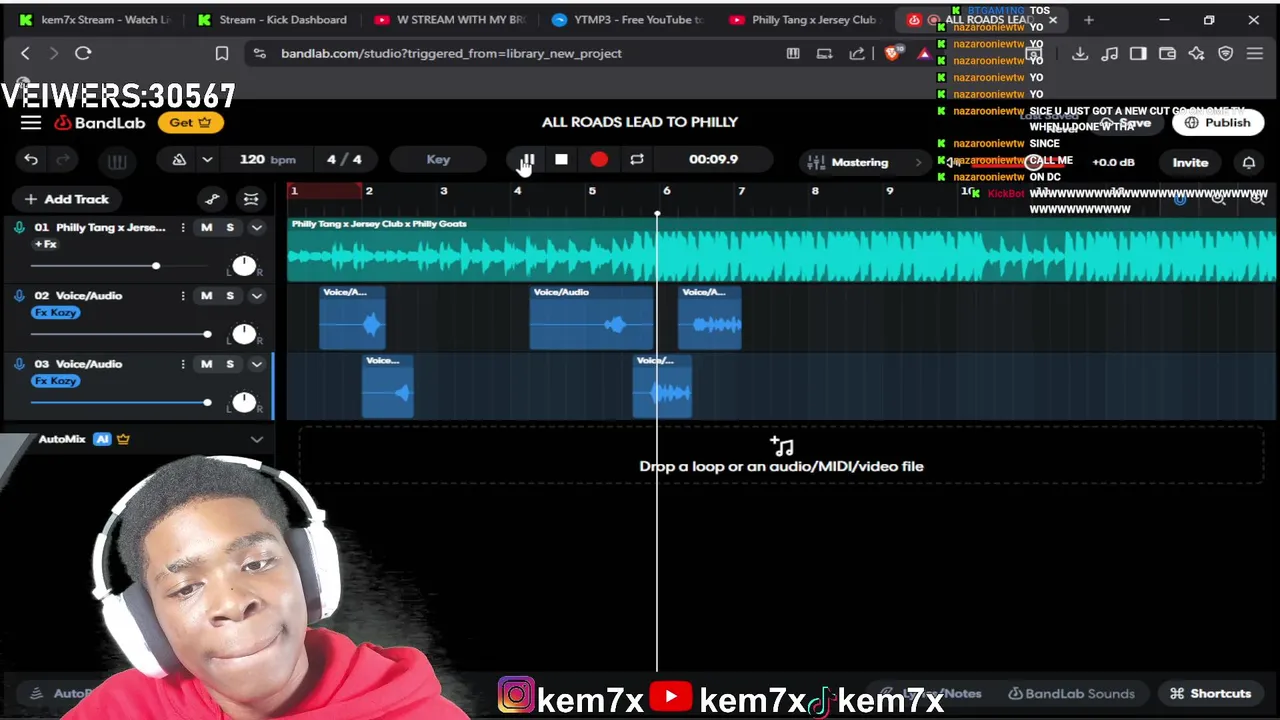
Task: Edit the 120 bpm tempo
Action: 267,159
